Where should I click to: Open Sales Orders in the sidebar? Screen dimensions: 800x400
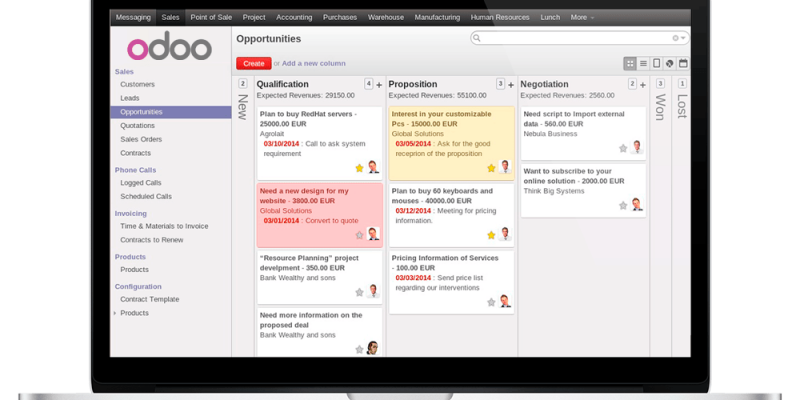point(141,139)
